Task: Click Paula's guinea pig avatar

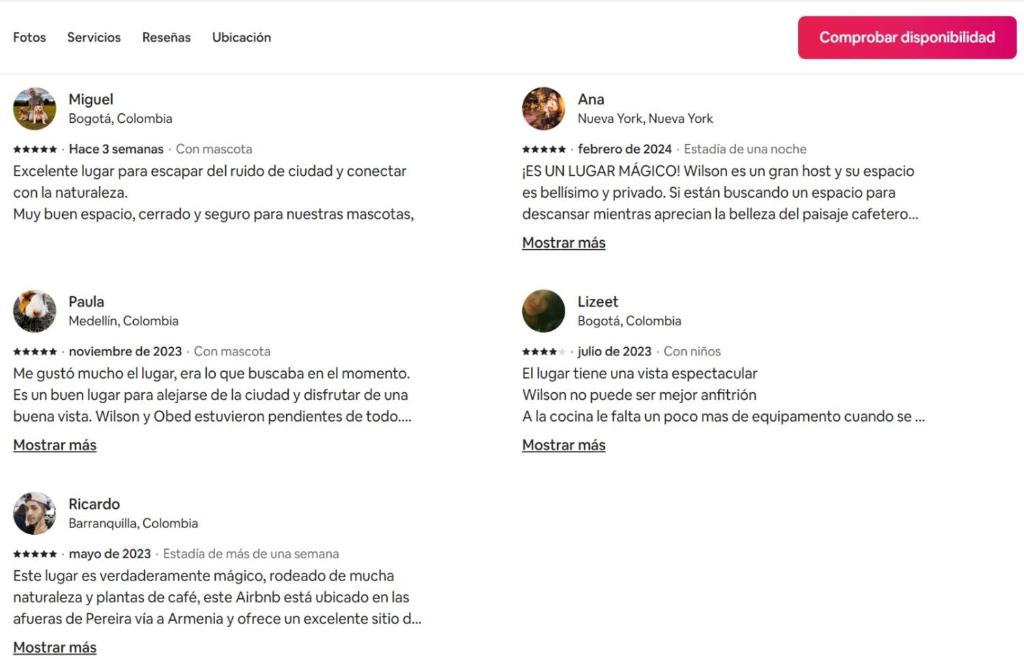Action: 34,311
